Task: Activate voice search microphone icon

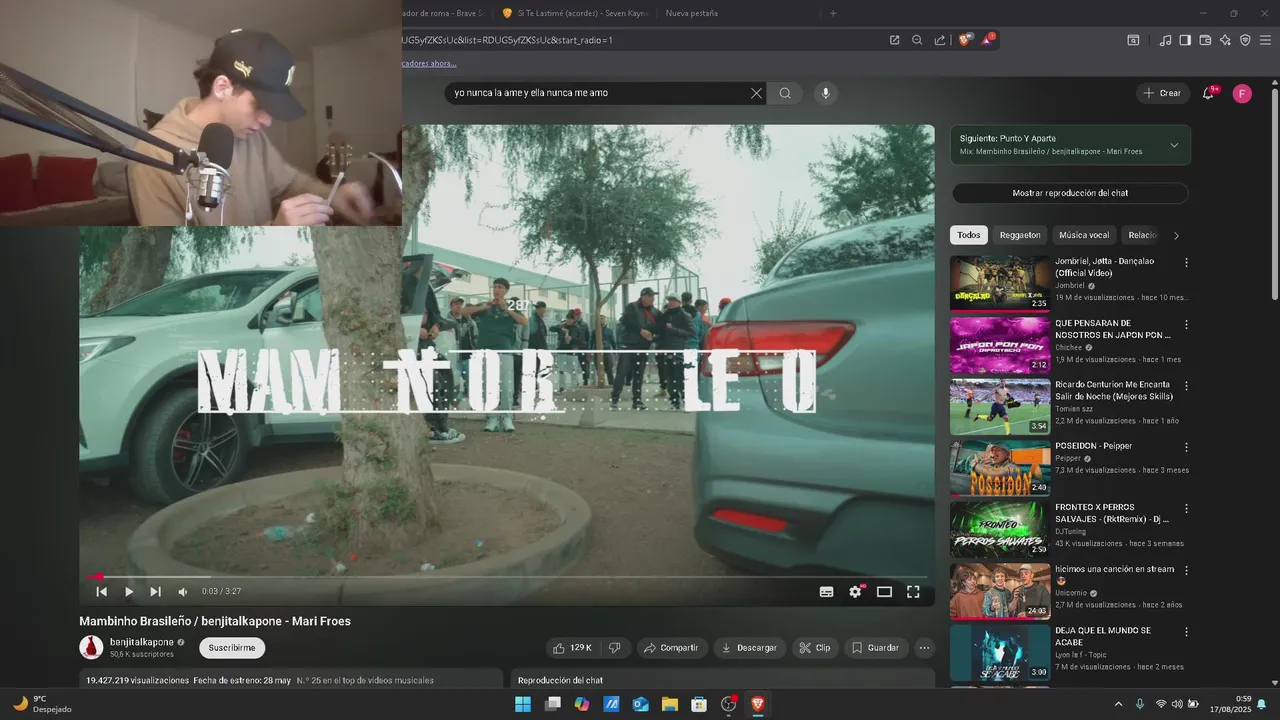Action: pyautogui.click(x=825, y=93)
